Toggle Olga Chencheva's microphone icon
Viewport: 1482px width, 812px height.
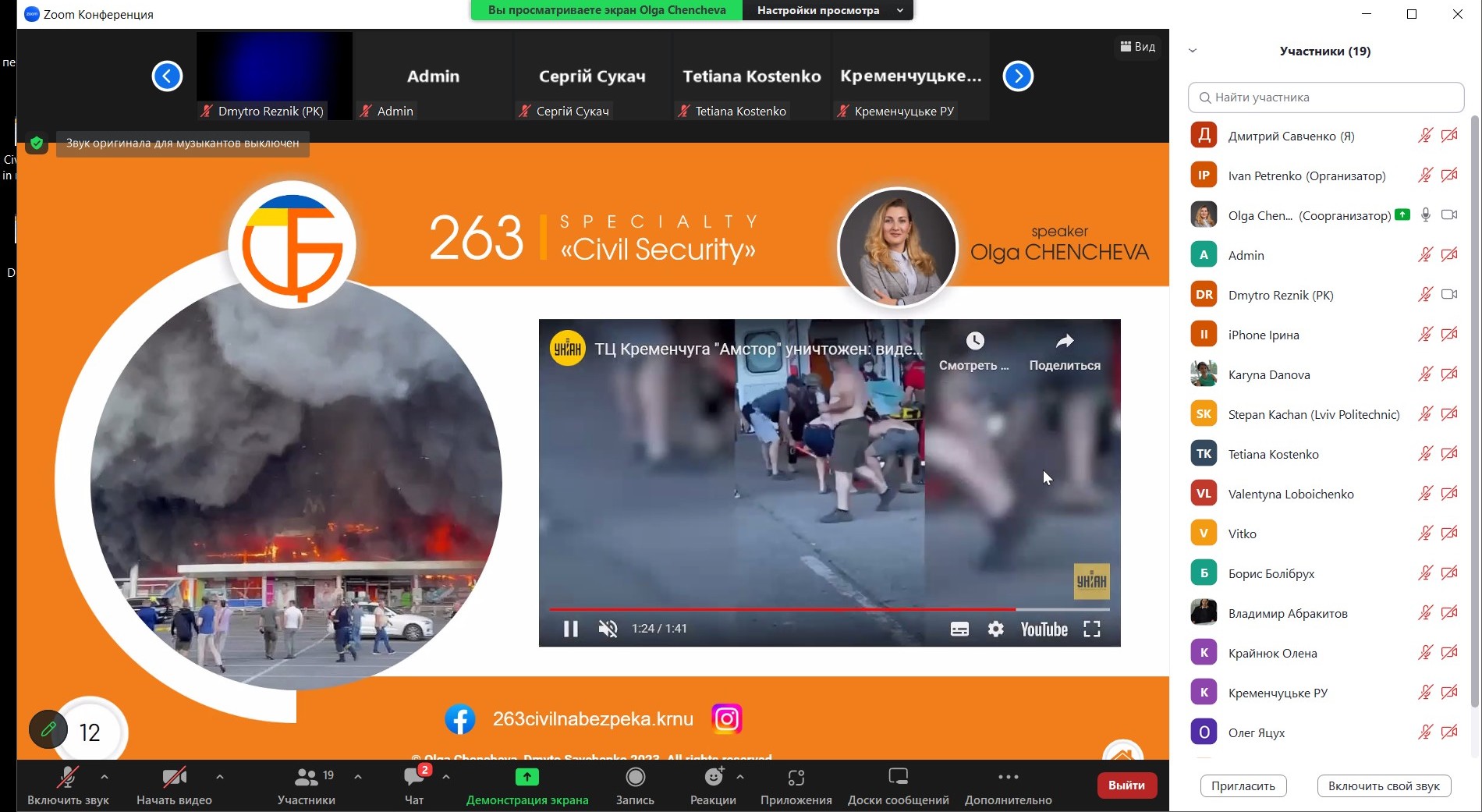coord(1426,215)
